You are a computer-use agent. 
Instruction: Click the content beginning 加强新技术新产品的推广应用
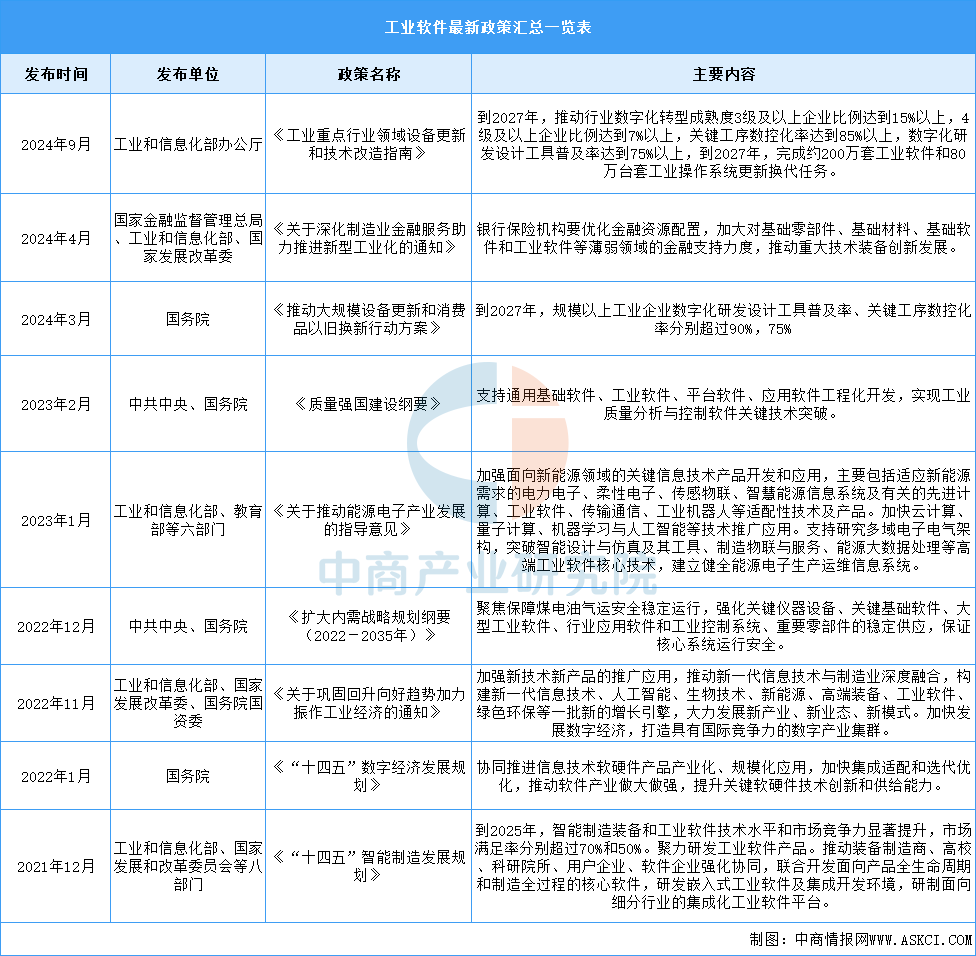pos(723,703)
